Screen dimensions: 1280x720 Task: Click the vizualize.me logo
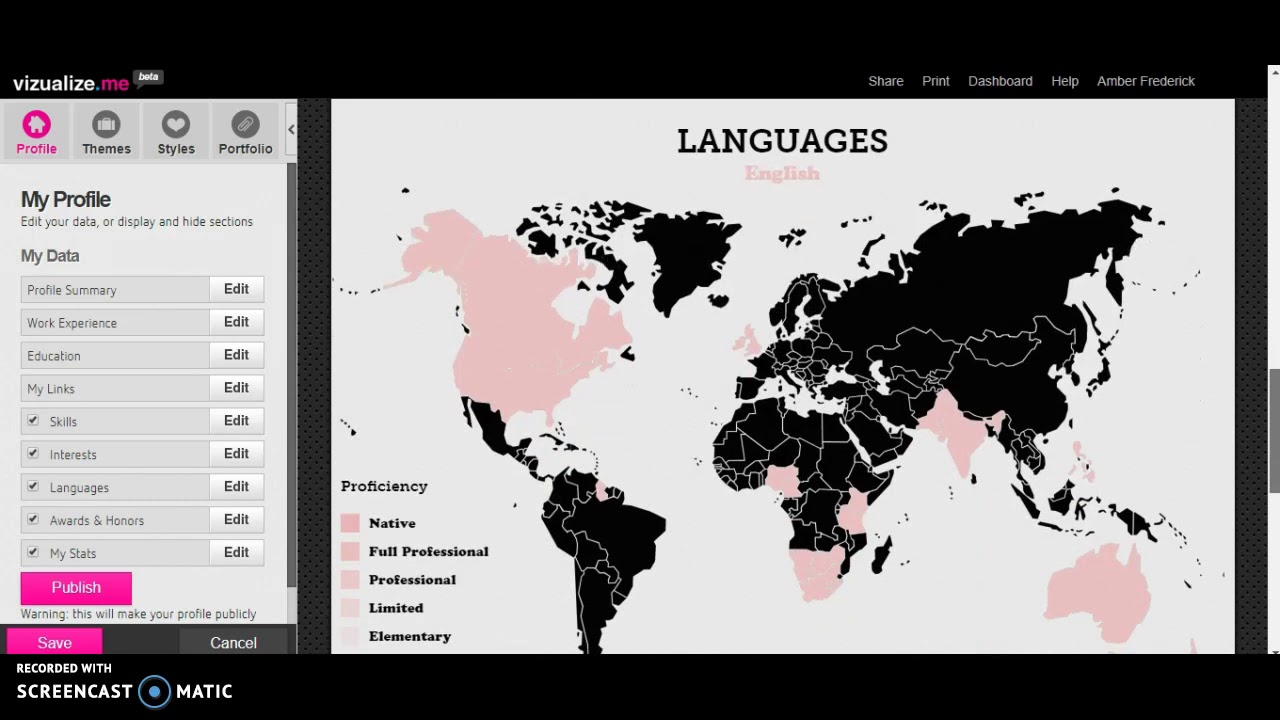click(71, 83)
